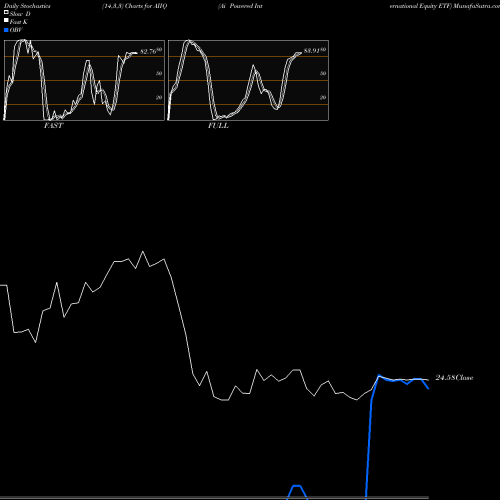Screen dimensions: 500x500
Task: Select the 'Fast K' legend label
Action: 19,22
